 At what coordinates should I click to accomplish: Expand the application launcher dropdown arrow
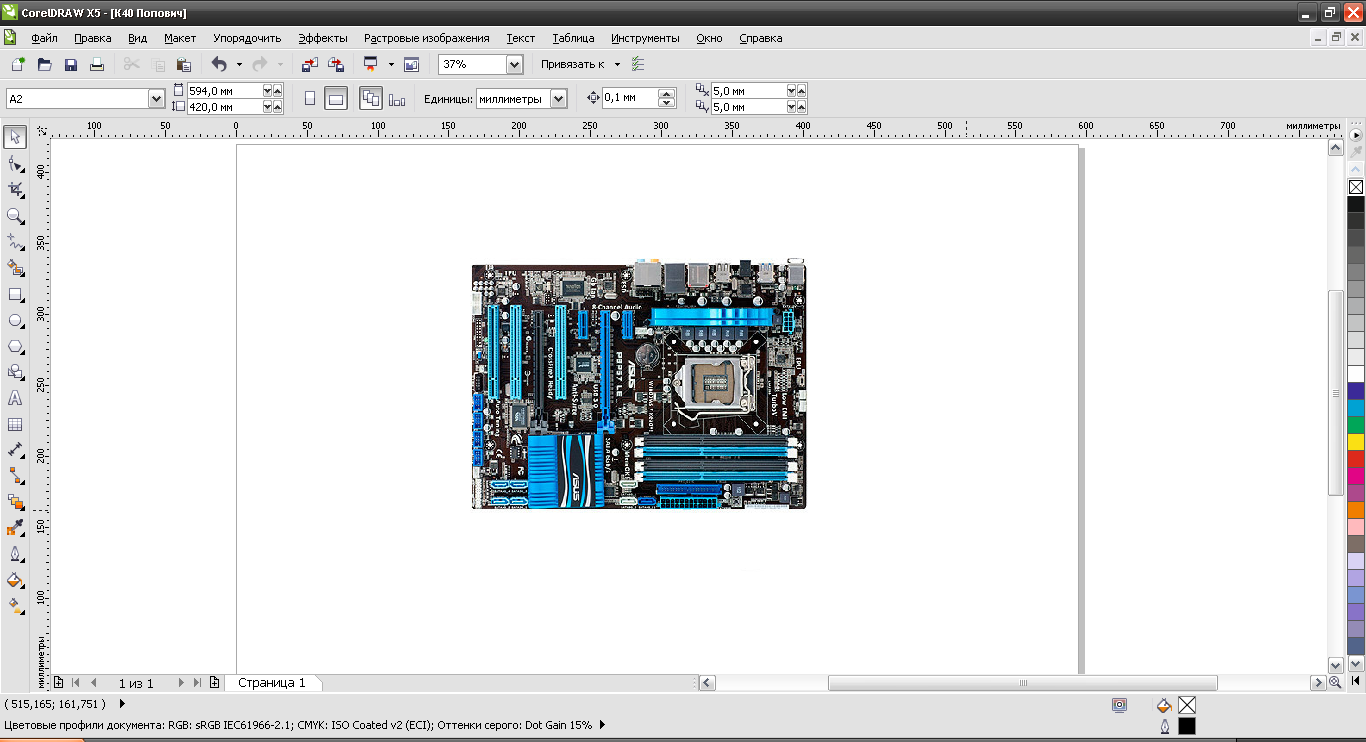[x=391, y=64]
